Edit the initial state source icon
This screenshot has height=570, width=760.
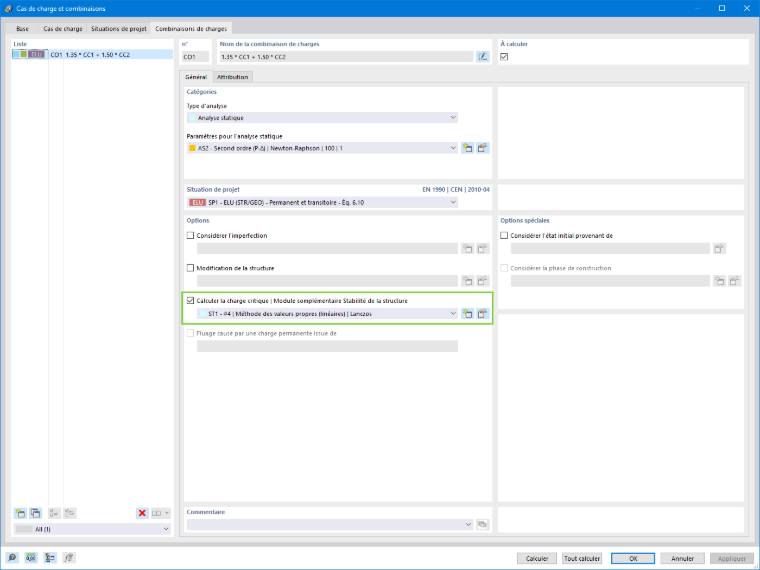pyautogui.click(x=719, y=249)
